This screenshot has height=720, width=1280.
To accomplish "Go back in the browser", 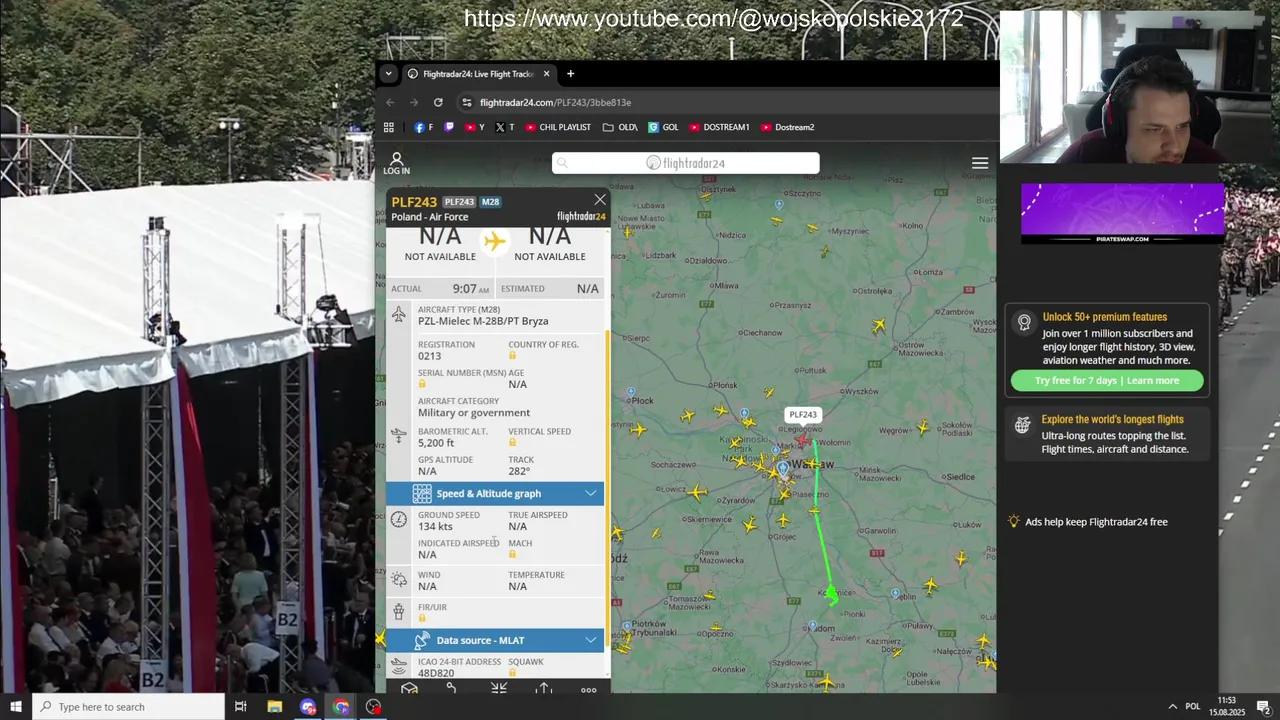I will [390, 102].
